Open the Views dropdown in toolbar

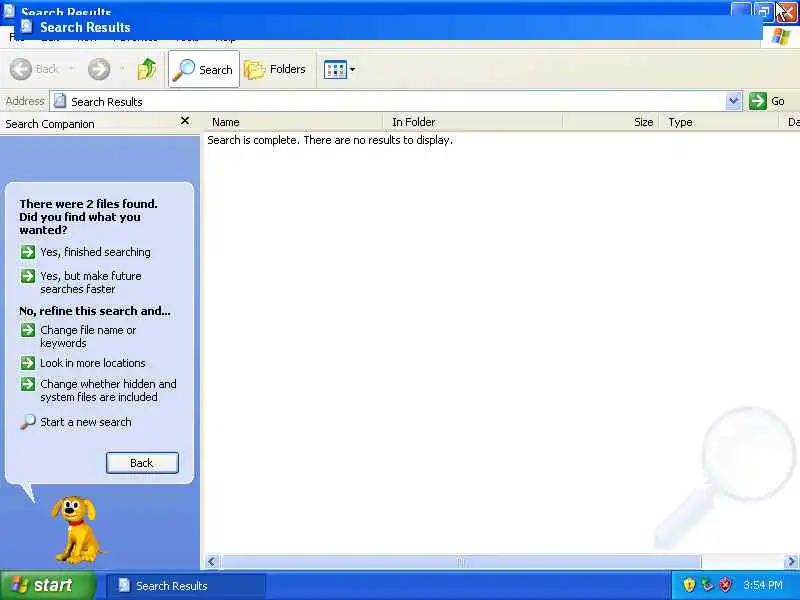tap(339, 69)
